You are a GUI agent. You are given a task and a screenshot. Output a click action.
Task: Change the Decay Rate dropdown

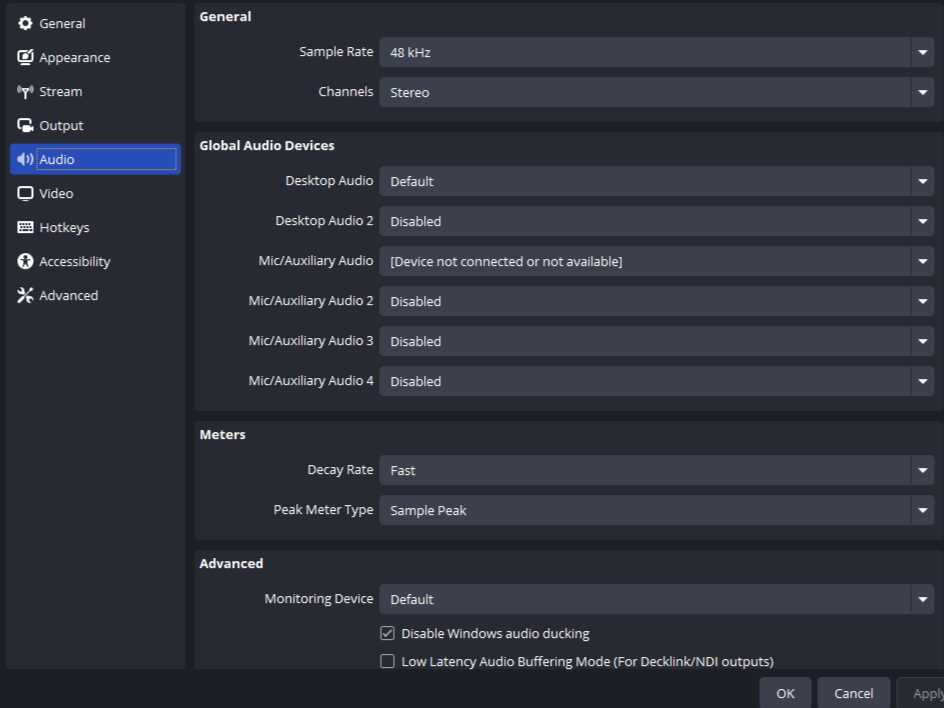pos(656,470)
